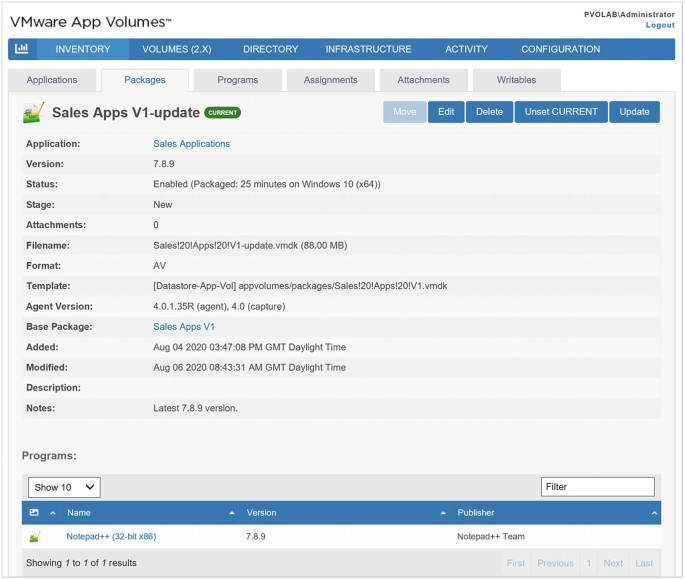Click the version value 7.8.9 in details
The image size is (685, 580).
(164, 164)
